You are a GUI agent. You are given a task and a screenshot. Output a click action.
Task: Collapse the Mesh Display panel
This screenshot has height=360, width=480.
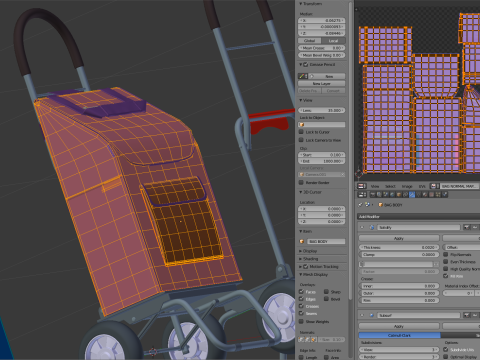[301, 274]
